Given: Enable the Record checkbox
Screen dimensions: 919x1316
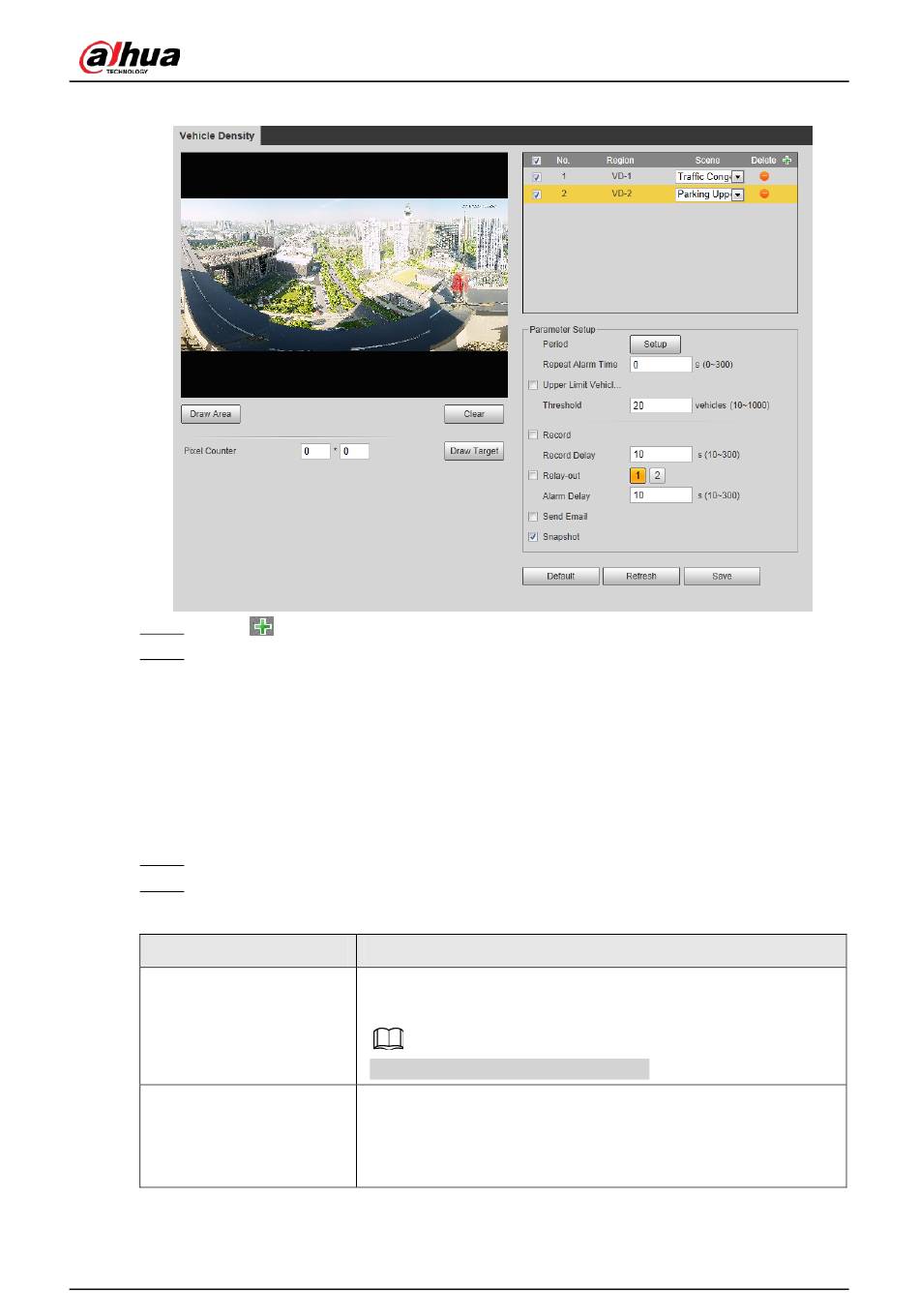Looking at the screenshot, I should tap(533, 435).
